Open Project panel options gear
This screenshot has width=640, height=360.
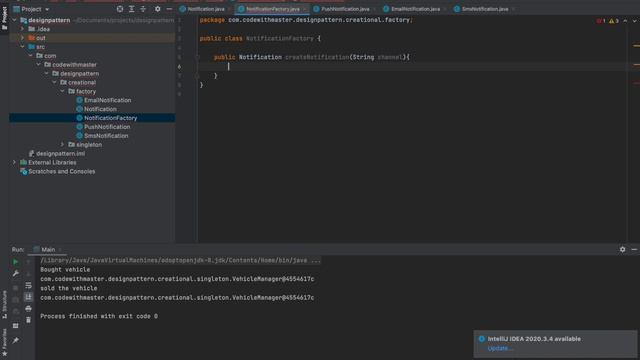point(158,9)
